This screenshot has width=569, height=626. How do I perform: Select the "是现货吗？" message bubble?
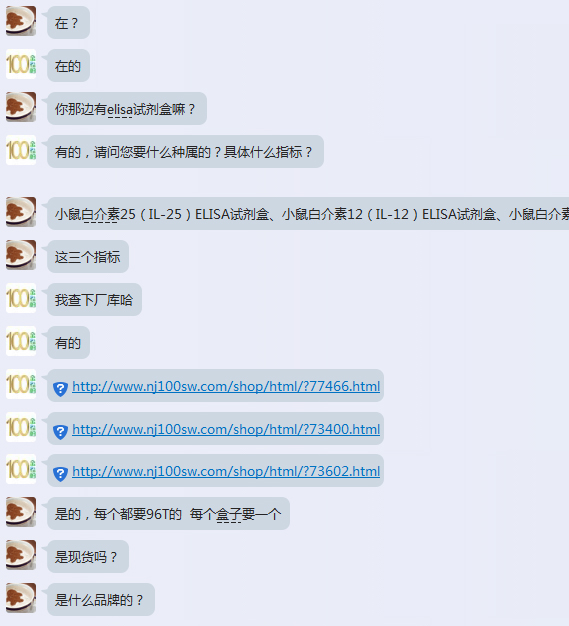88,557
